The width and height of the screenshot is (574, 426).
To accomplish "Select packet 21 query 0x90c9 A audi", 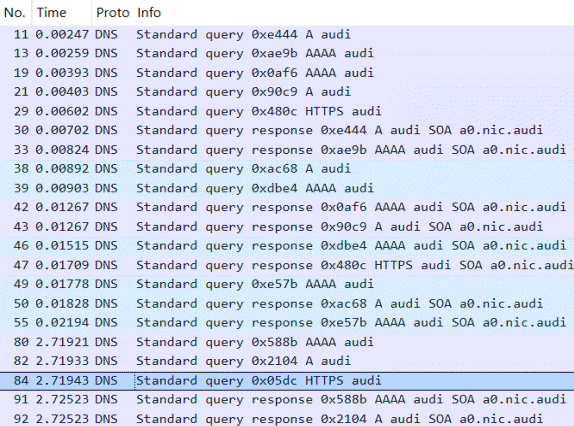I will (287, 92).
